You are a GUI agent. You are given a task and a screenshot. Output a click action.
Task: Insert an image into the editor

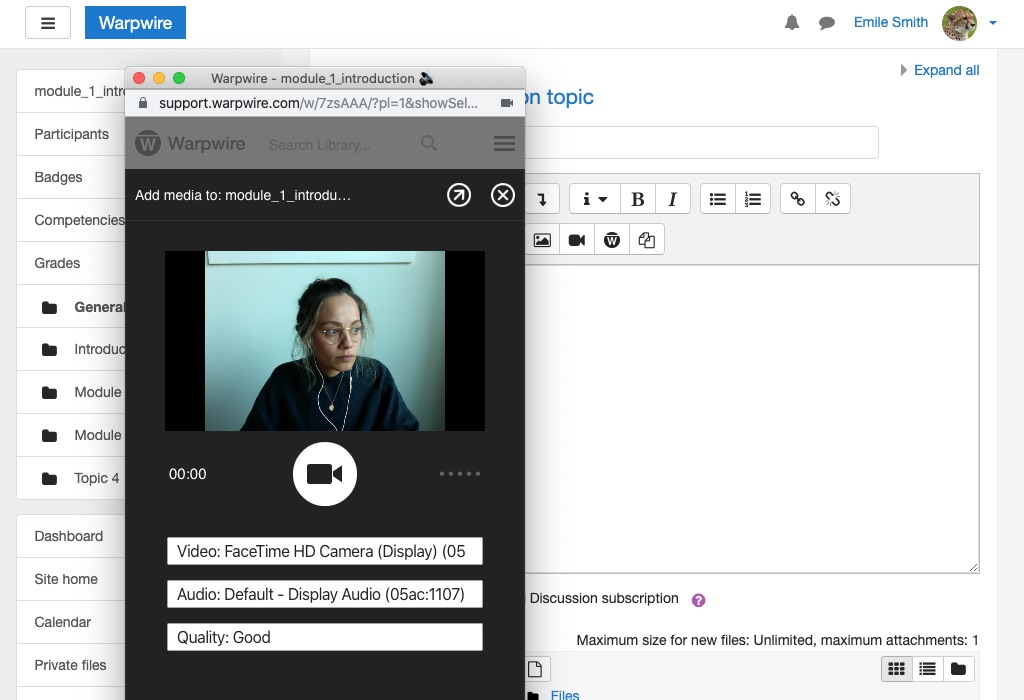(x=542, y=240)
